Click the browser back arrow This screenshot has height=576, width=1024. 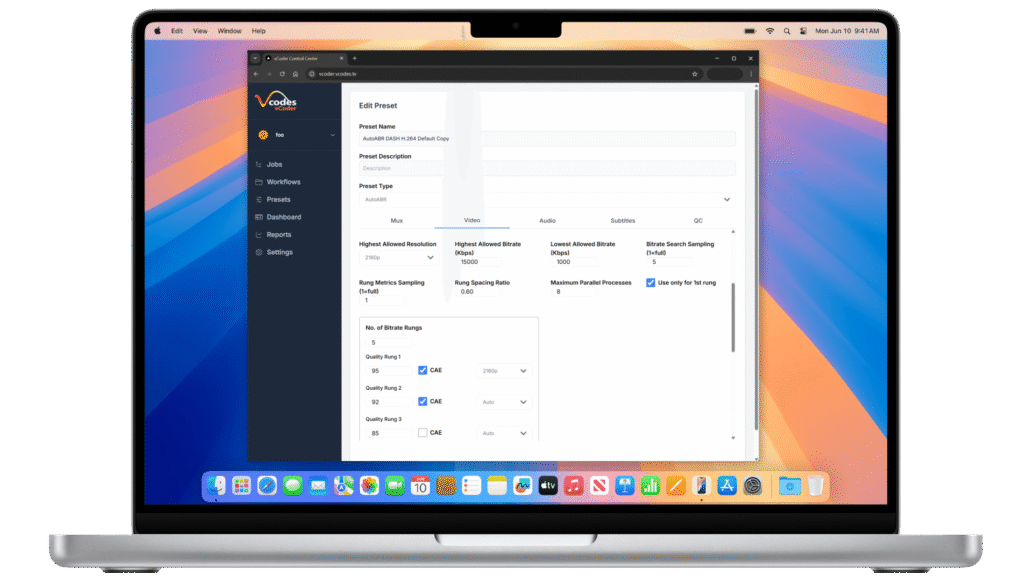pyautogui.click(x=256, y=74)
